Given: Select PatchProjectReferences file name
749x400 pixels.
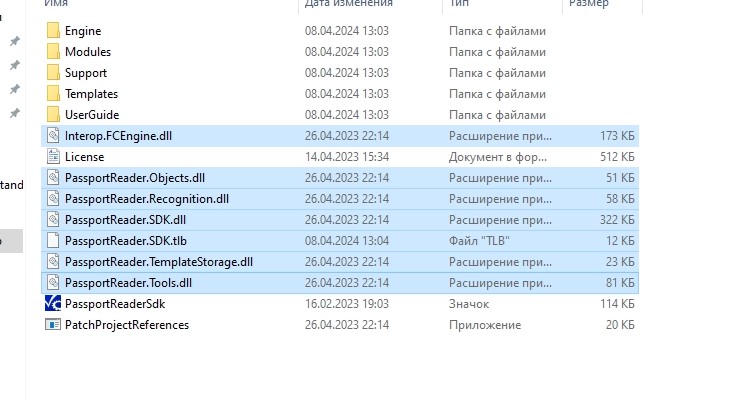Looking at the screenshot, I should coord(127,325).
